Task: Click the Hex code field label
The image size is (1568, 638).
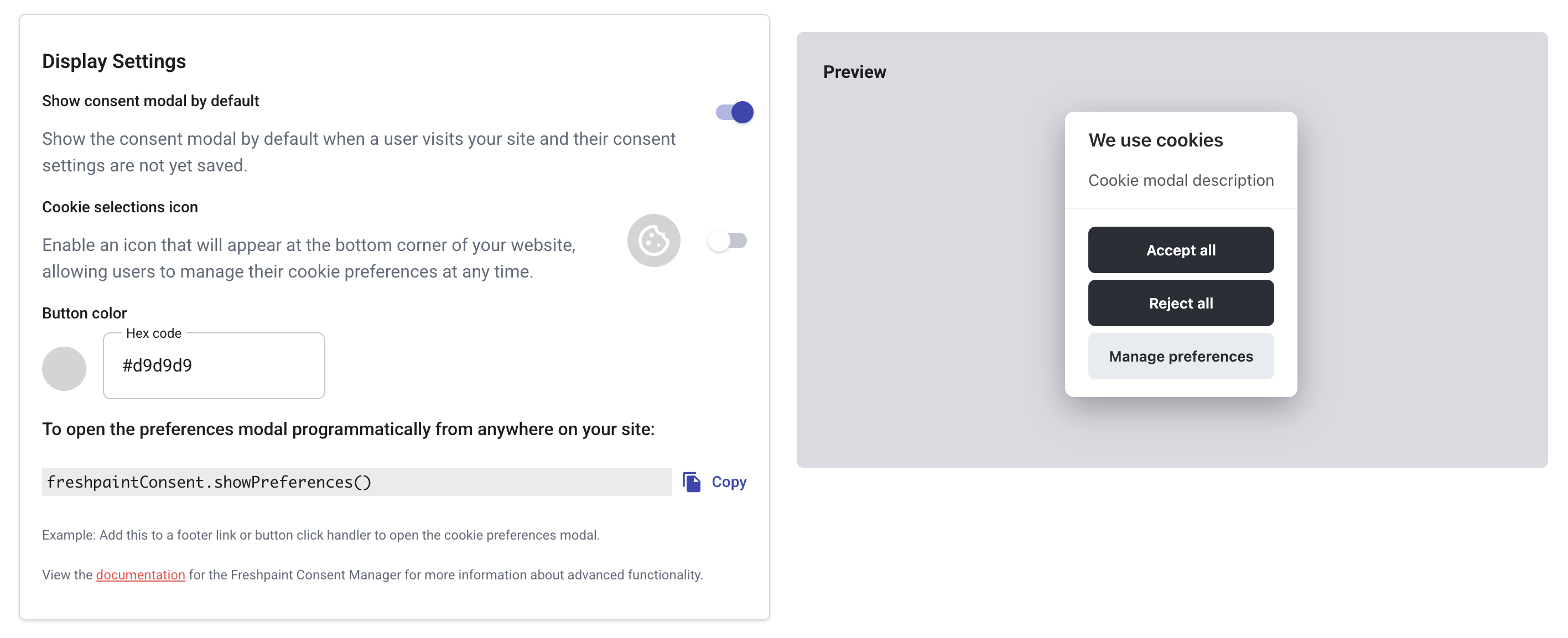Action: tap(153, 333)
